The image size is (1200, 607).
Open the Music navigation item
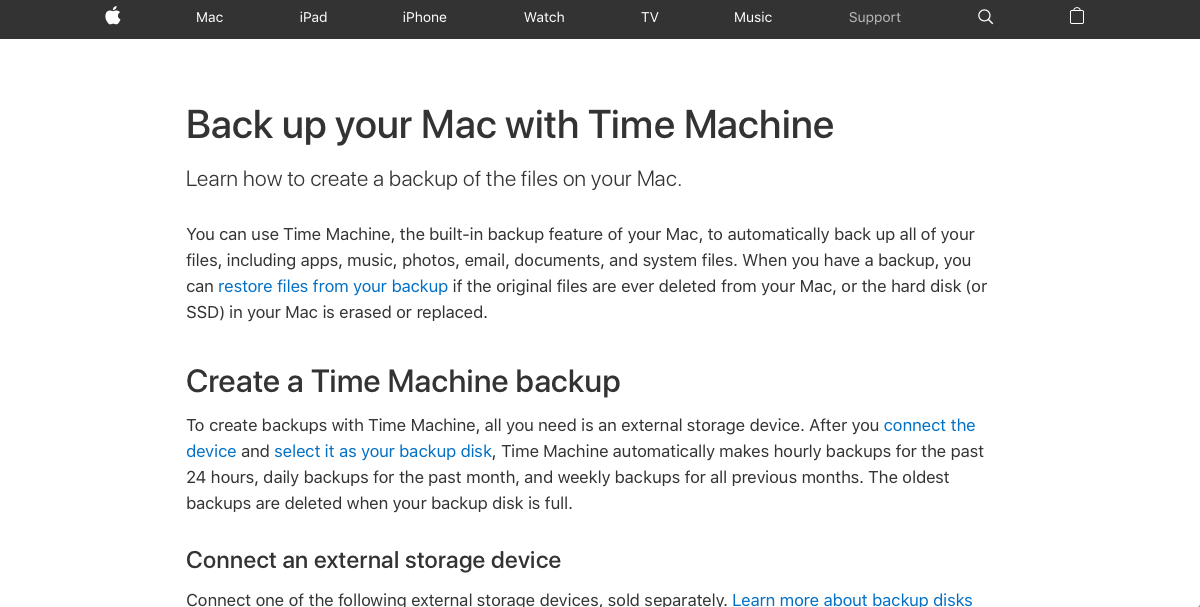click(753, 17)
